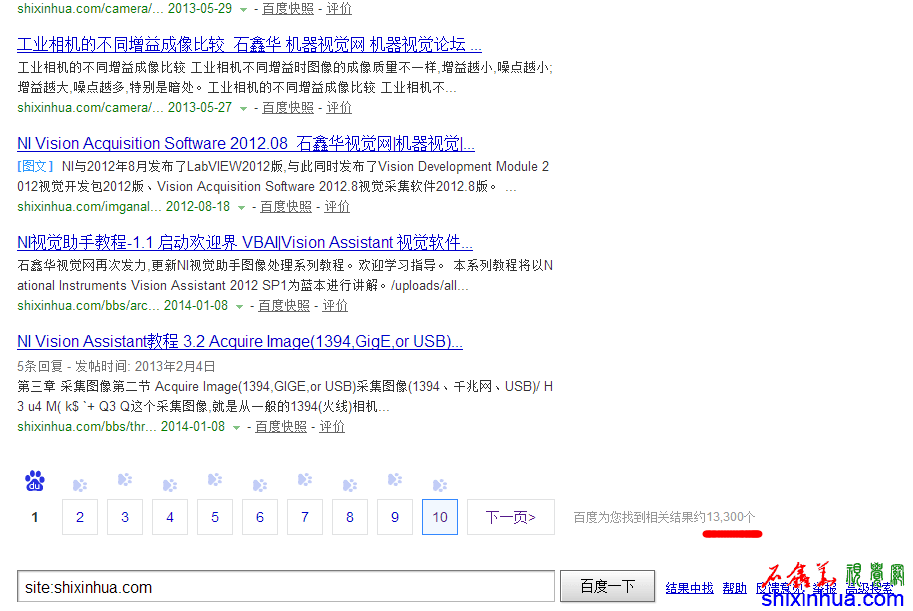Click the paw icon above page 9
The height and width of the screenshot is (611, 913).
395,480
